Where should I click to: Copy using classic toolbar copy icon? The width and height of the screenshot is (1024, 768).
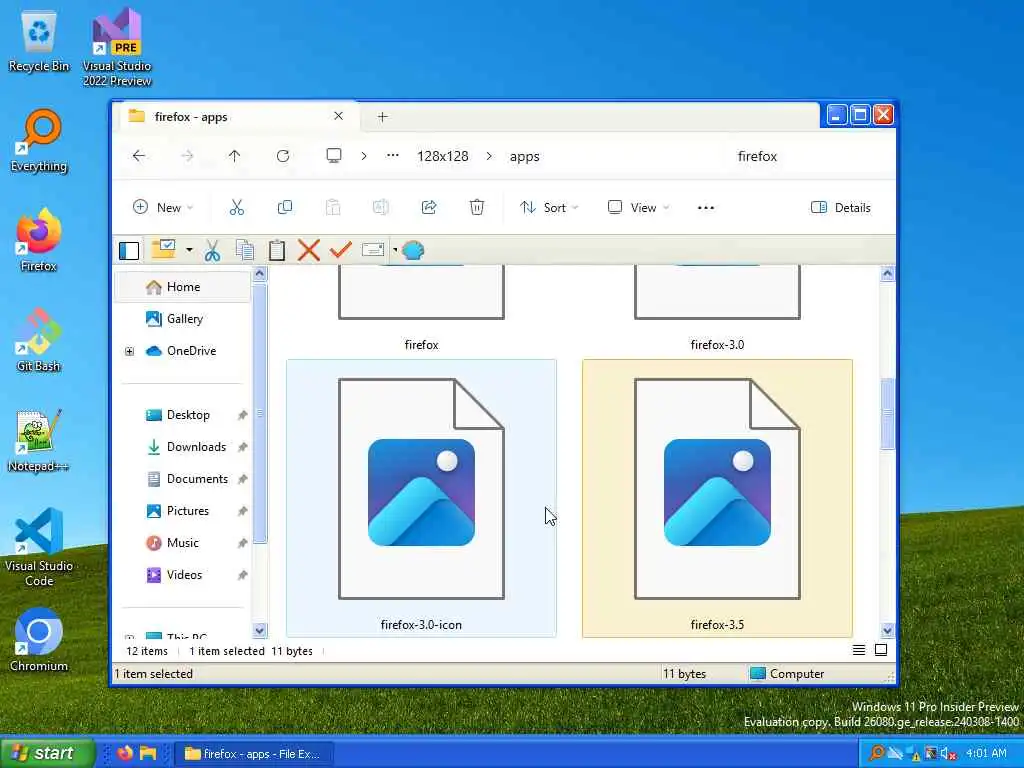pos(245,250)
